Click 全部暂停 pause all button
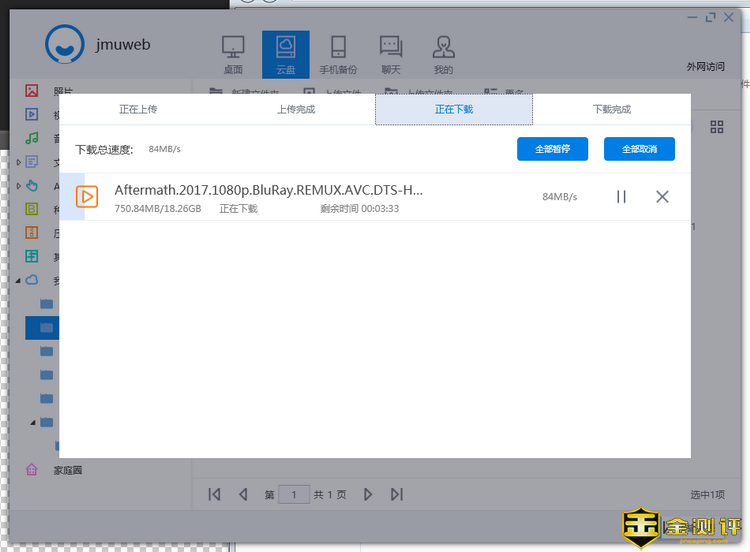Screen dimensions: 750x552 [x=552, y=149]
